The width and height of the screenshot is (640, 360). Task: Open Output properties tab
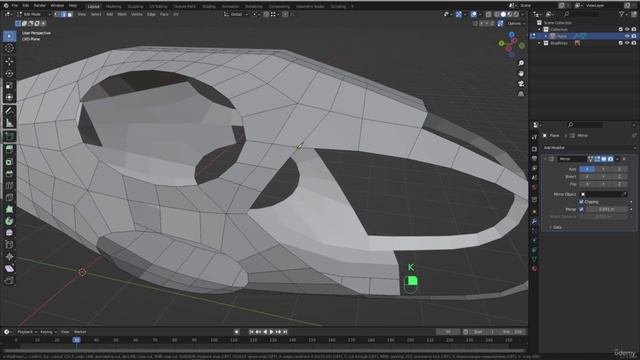(x=534, y=158)
